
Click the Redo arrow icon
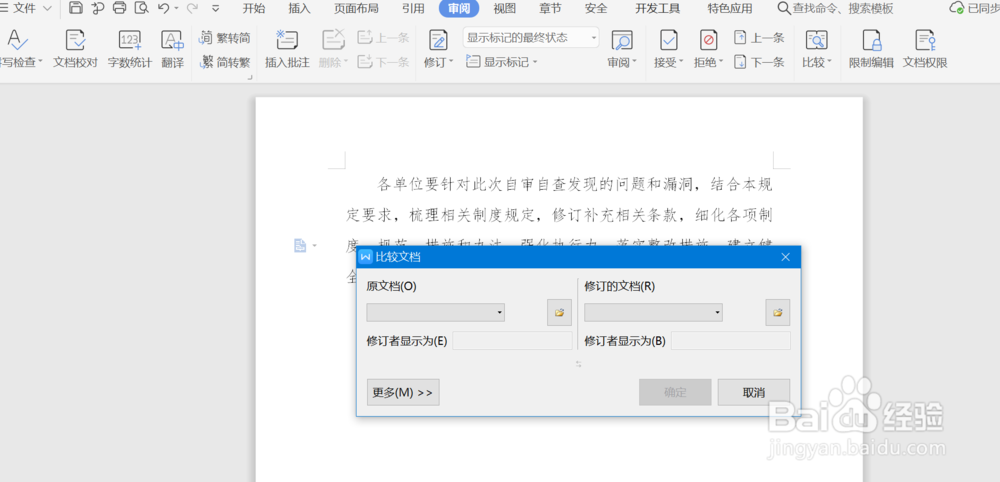pyautogui.click(x=193, y=8)
